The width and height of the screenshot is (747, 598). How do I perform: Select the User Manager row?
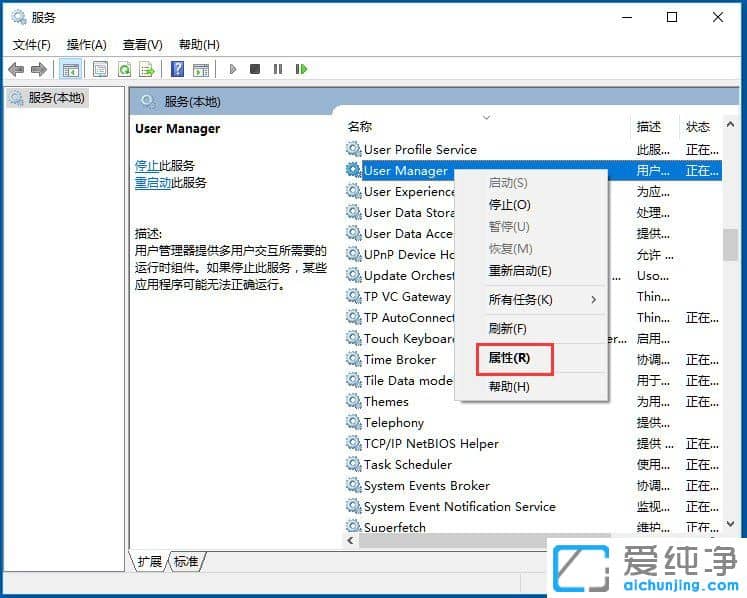(x=533, y=171)
